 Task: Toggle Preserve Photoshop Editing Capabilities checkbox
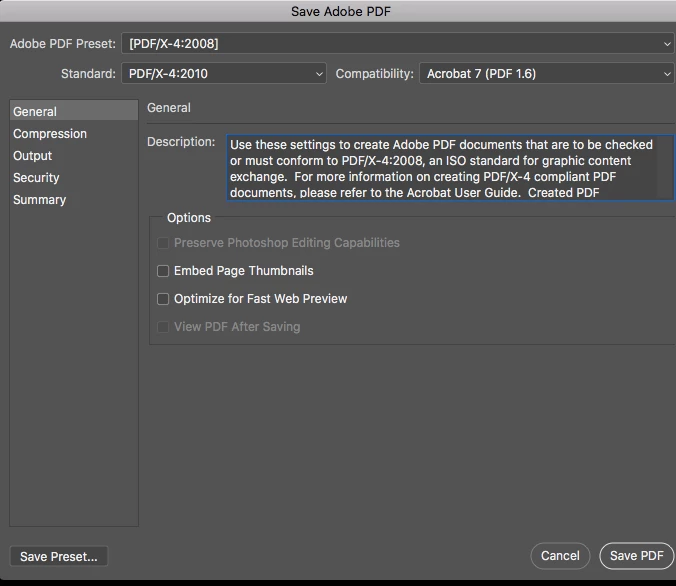click(x=163, y=243)
